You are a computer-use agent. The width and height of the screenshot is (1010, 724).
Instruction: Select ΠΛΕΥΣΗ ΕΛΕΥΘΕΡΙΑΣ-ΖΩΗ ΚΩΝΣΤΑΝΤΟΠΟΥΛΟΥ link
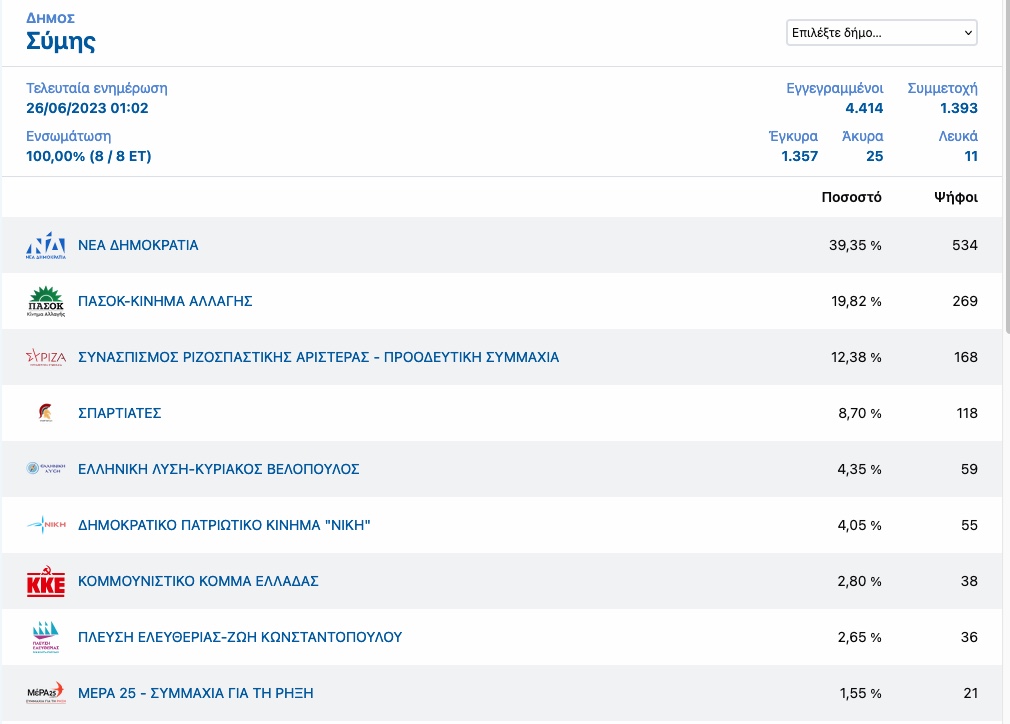pos(240,637)
